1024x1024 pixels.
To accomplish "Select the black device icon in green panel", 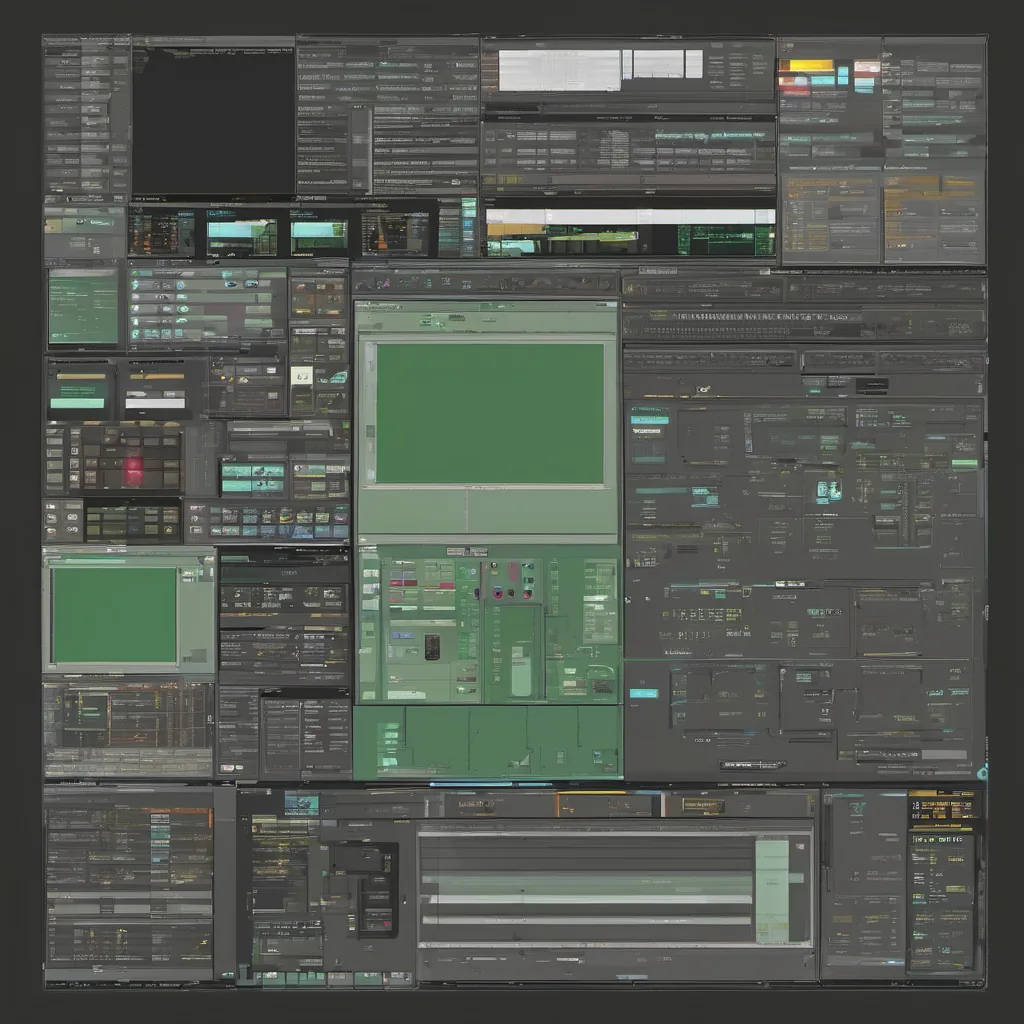I will pos(432,647).
